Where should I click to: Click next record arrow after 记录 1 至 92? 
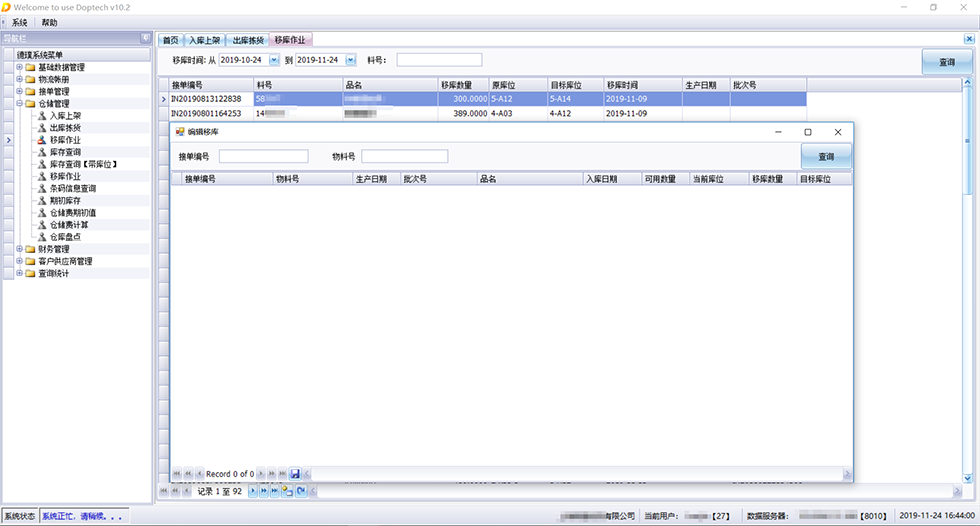pos(253,491)
